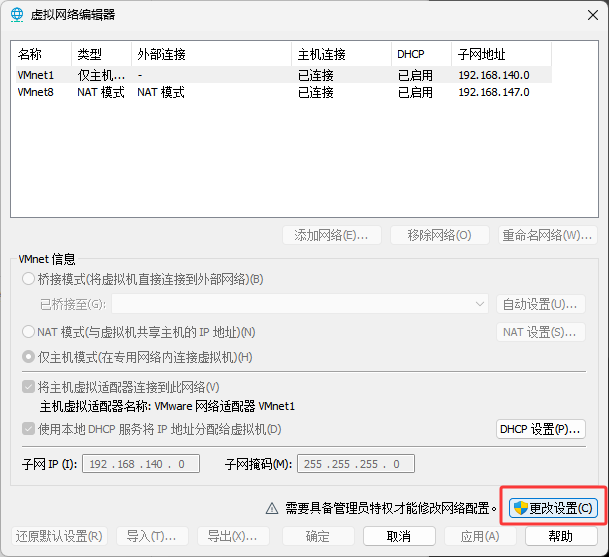Click the 子网掩码 input field
Viewport: 609px width, 557px height.
click(356, 464)
